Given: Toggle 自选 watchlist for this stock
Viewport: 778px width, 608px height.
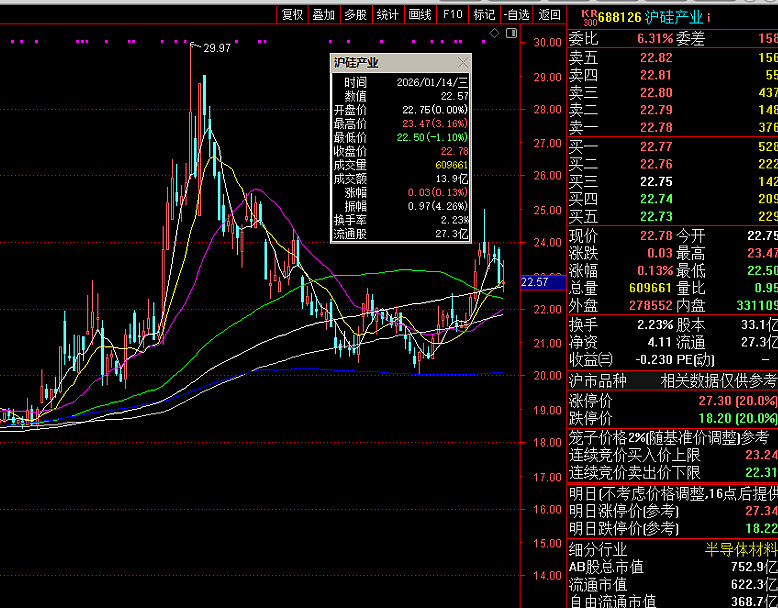Looking at the screenshot, I should tap(515, 14).
